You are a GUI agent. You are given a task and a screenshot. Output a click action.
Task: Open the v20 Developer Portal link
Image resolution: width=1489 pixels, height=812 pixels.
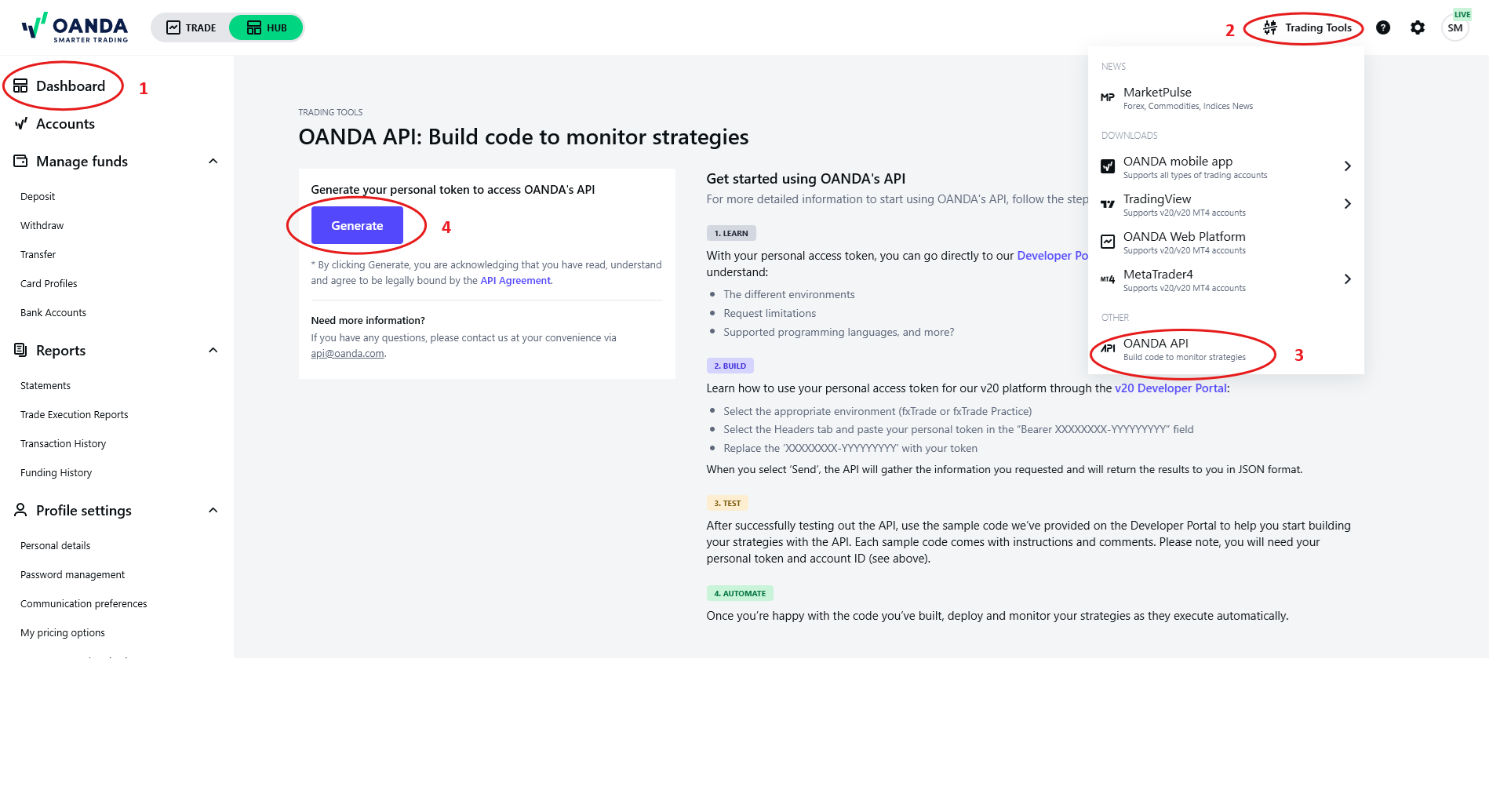click(x=1170, y=388)
